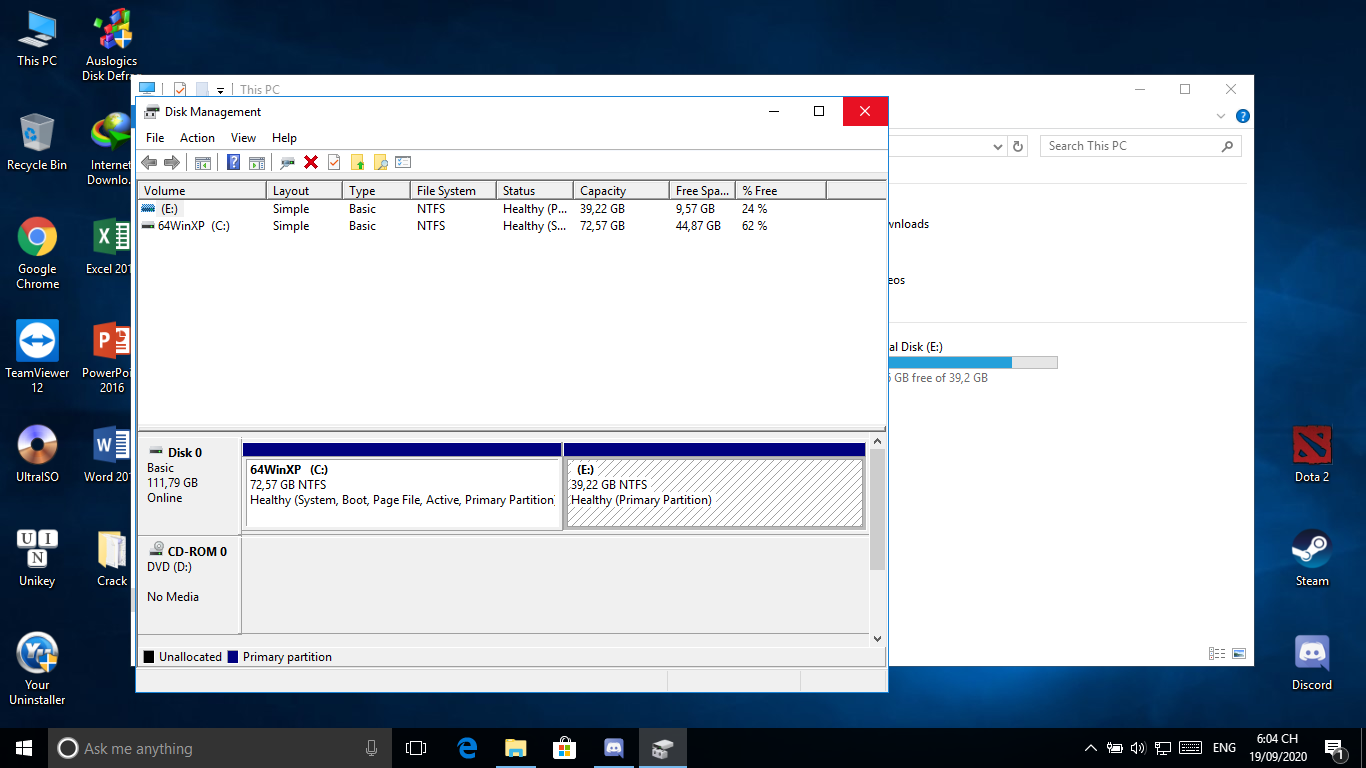Sort by the File System column header

(453, 190)
